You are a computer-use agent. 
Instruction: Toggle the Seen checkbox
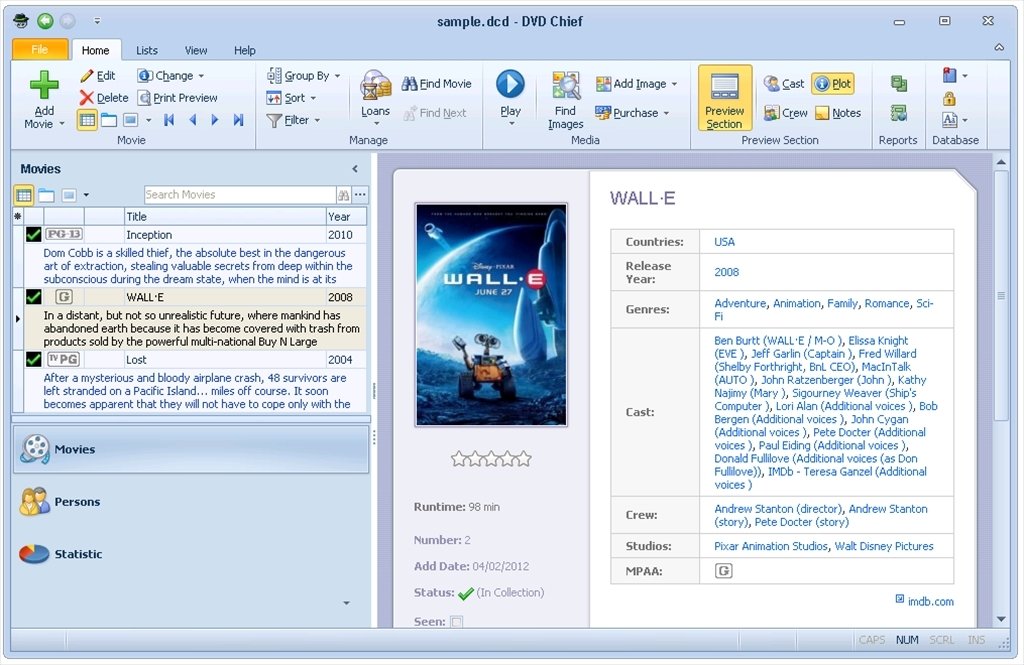pyautogui.click(x=456, y=622)
